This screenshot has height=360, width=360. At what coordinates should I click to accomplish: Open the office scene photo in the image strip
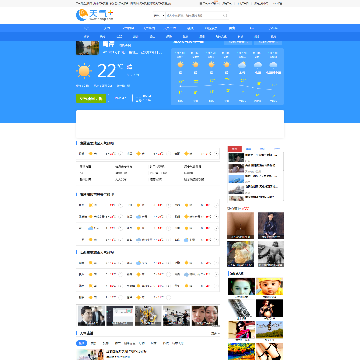pos(176,316)
